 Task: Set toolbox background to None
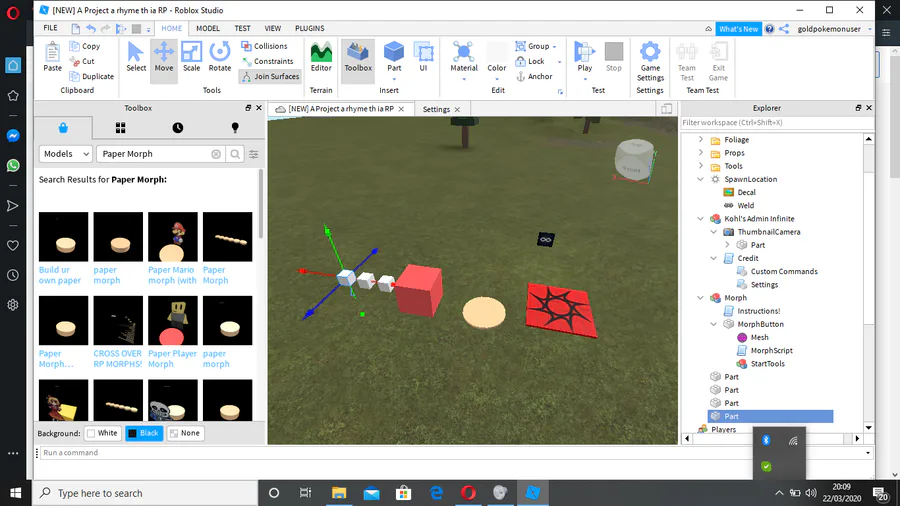(185, 433)
